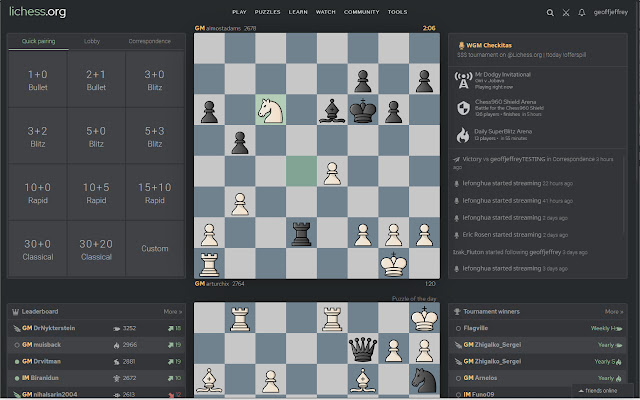Screen dimensions: 640x400
Task: Start a 2+1 Bullet game
Action: 96,80
